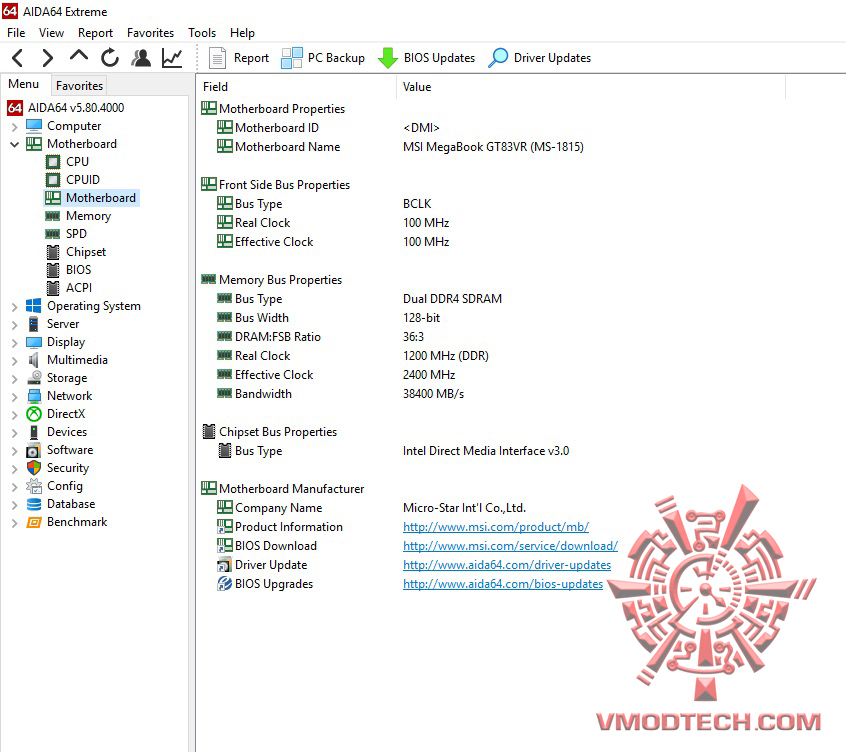Go forward with the right arrow button
Viewport: 846px width, 752px height.
coord(47,58)
